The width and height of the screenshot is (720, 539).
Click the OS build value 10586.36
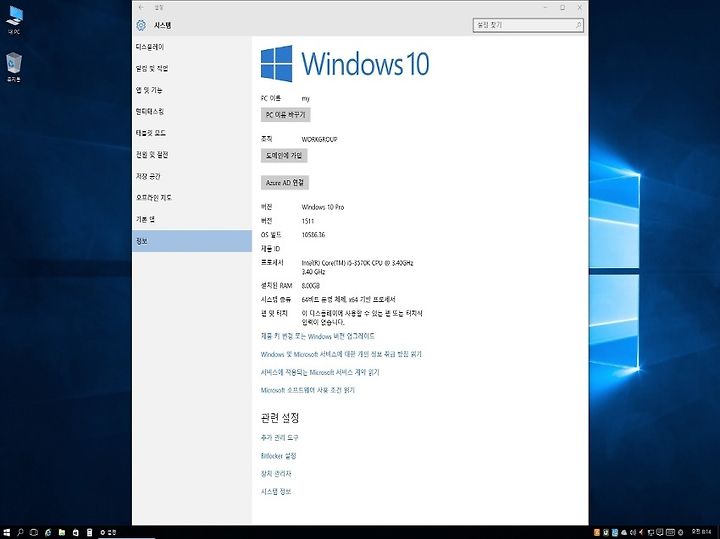313,235
